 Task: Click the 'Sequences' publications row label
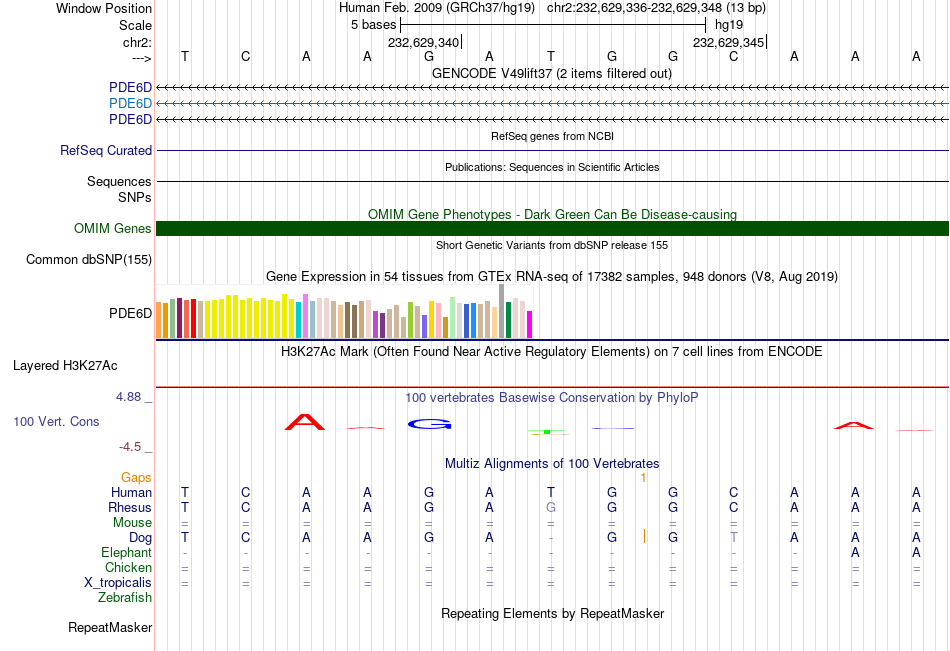[x=119, y=181]
